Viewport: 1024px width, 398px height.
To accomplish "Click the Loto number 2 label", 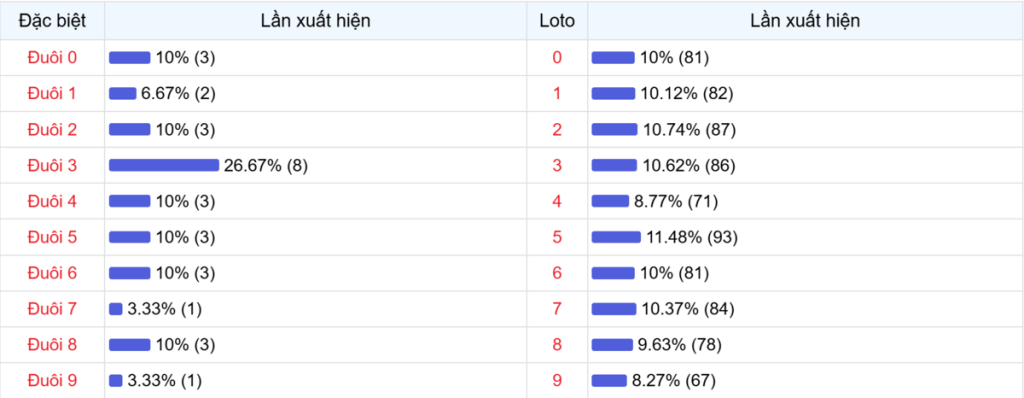I will pyautogui.click(x=557, y=129).
